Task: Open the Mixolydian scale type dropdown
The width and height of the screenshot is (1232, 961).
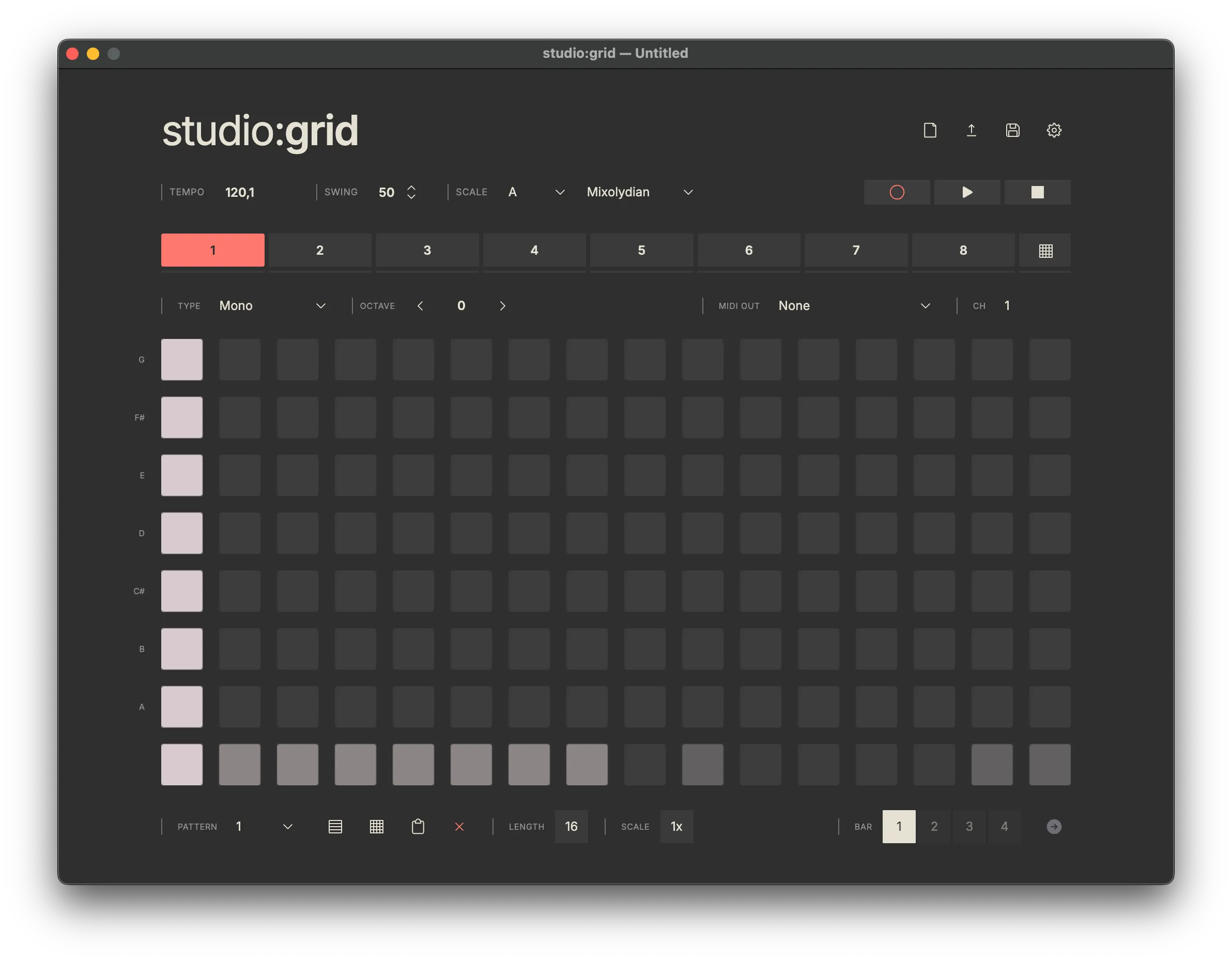Action: point(639,192)
